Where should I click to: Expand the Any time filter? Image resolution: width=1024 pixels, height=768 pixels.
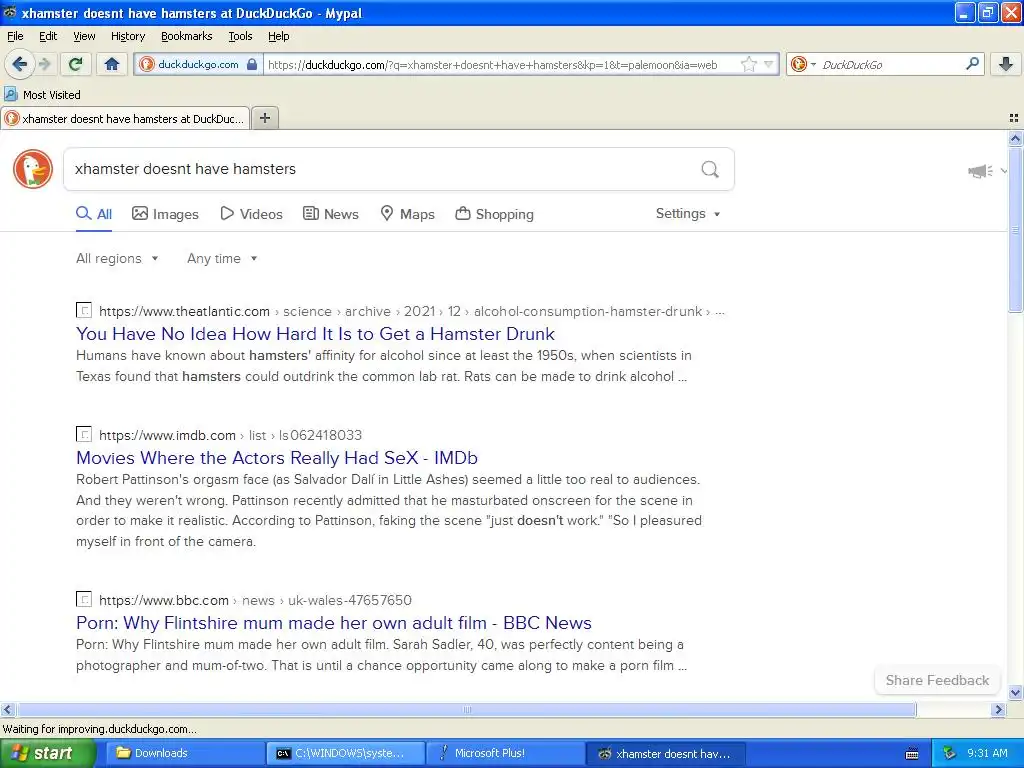click(222, 259)
